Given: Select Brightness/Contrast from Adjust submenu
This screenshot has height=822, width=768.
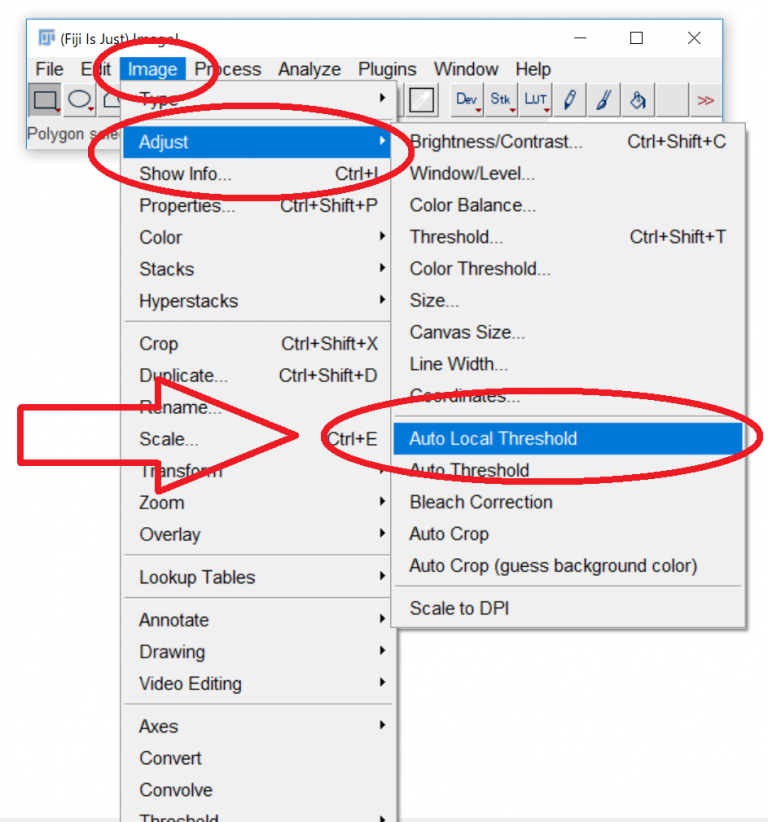Looking at the screenshot, I should tap(496, 141).
